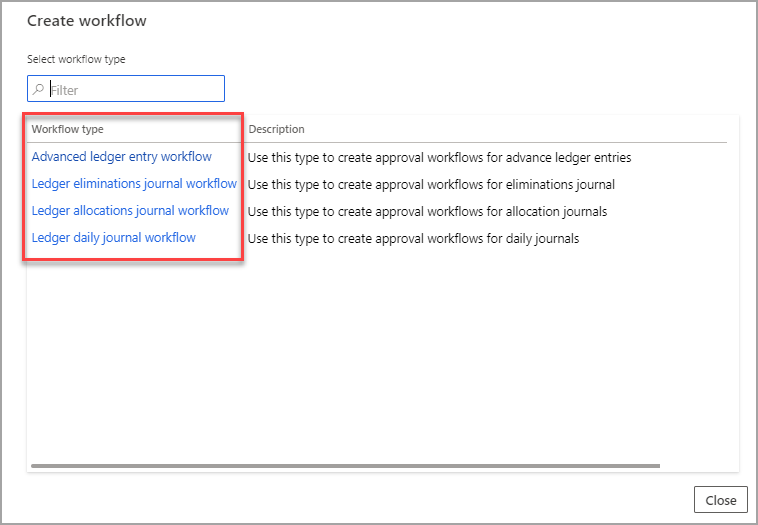Select description text for eliminations journal

coord(431,185)
